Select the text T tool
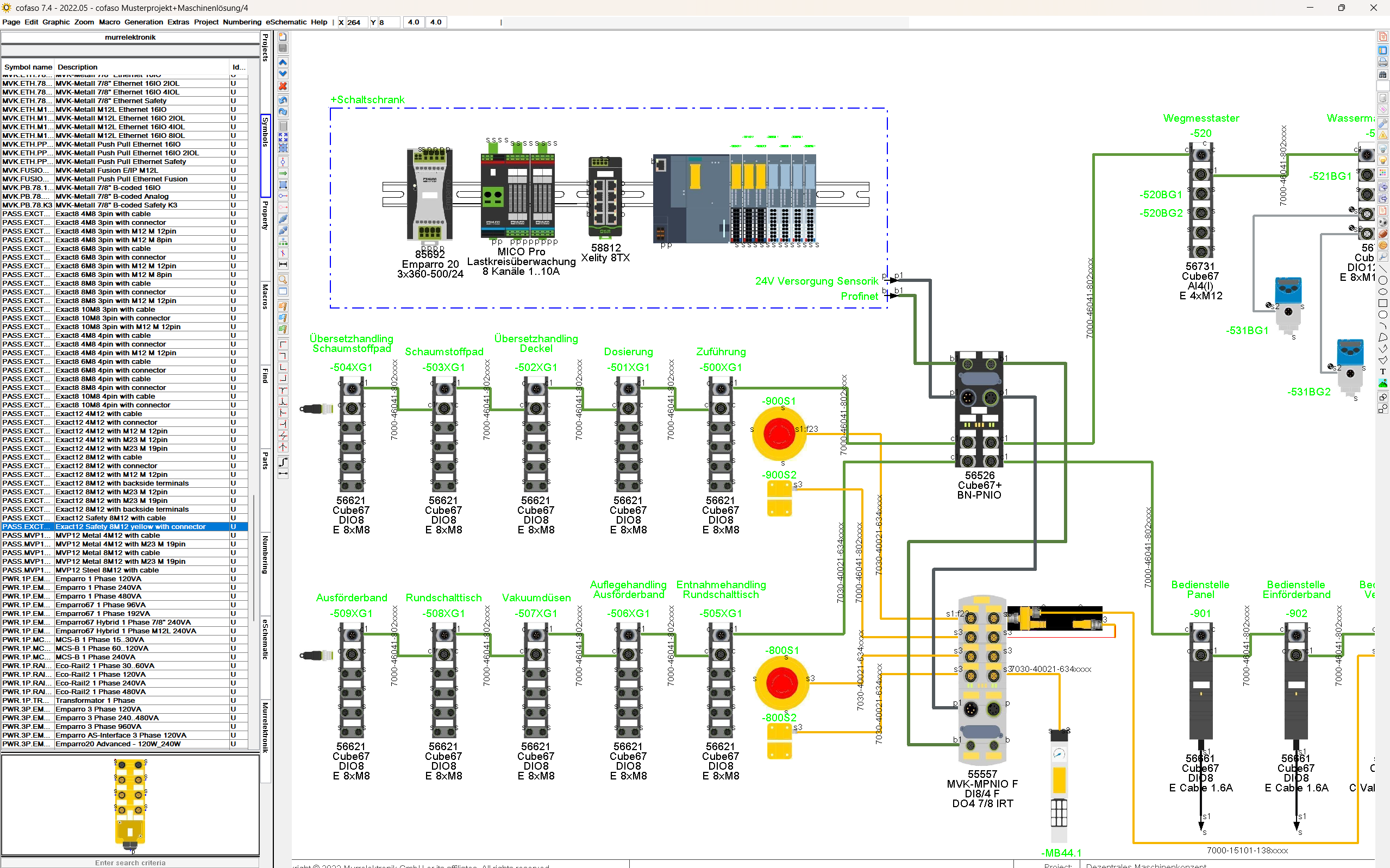The width and height of the screenshot is (1390, 868). (x=1382, y=372)
